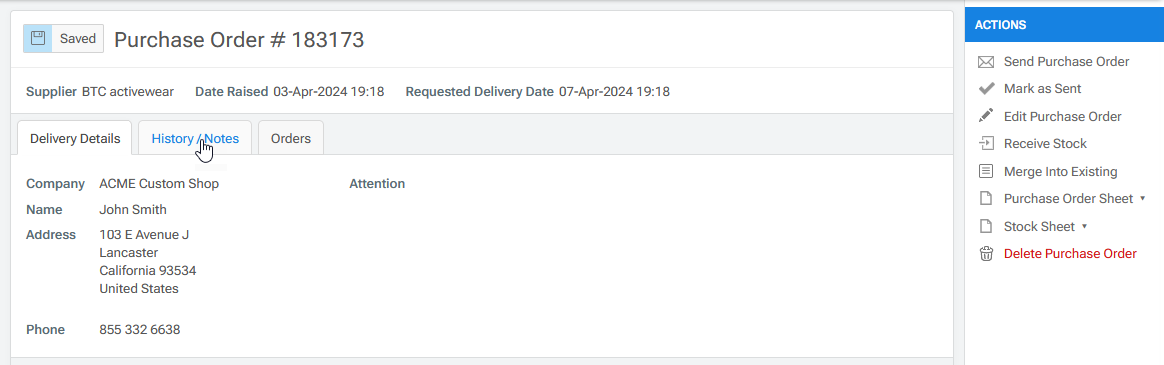Click the document icon beside Purchase Order Sheet
Viewport: 1164px width, 365px height.
pos(986,199)
